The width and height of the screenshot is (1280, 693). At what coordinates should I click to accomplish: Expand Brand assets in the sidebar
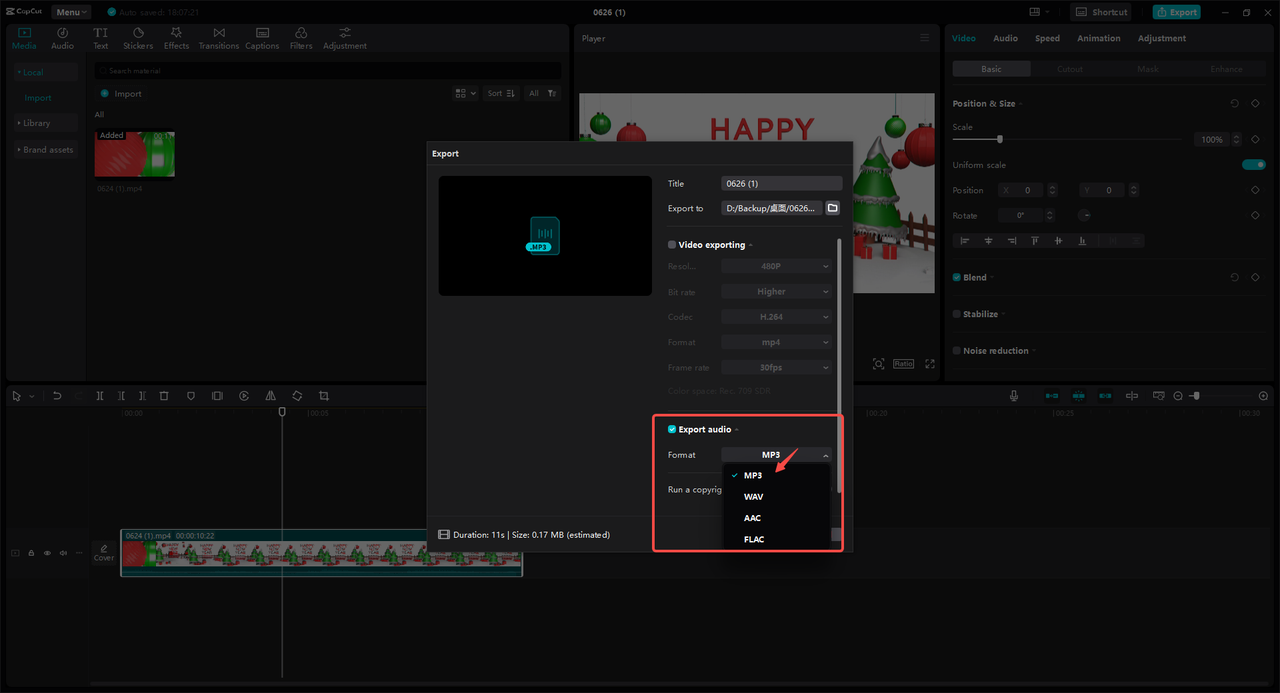coord(46,150)
